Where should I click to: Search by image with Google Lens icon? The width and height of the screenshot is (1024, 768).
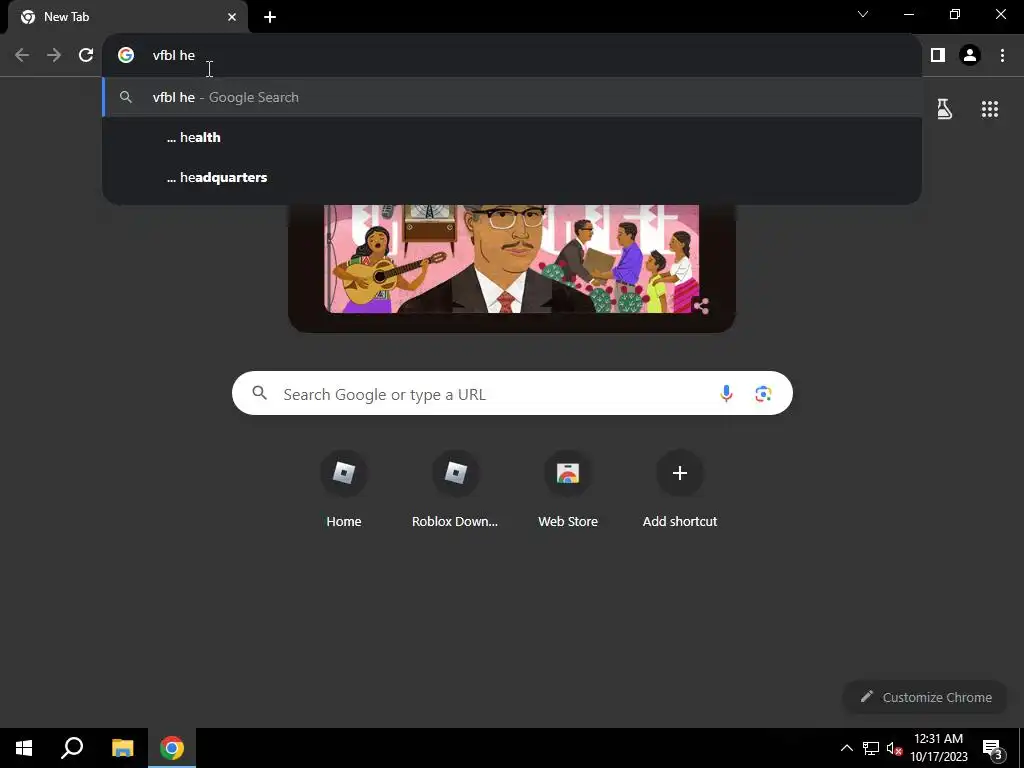coord(763,393)
